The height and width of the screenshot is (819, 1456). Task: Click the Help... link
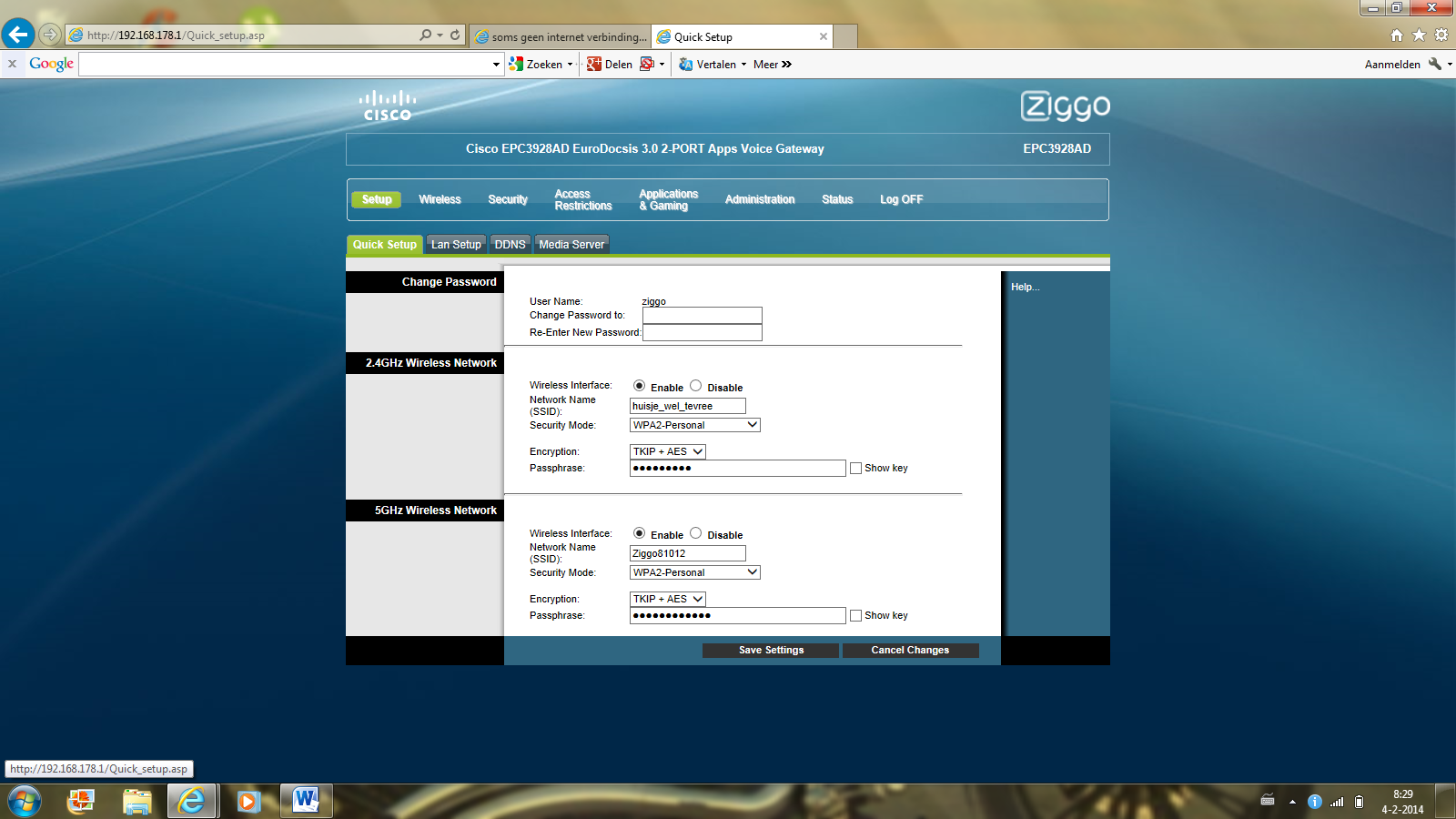[1026, 287]
